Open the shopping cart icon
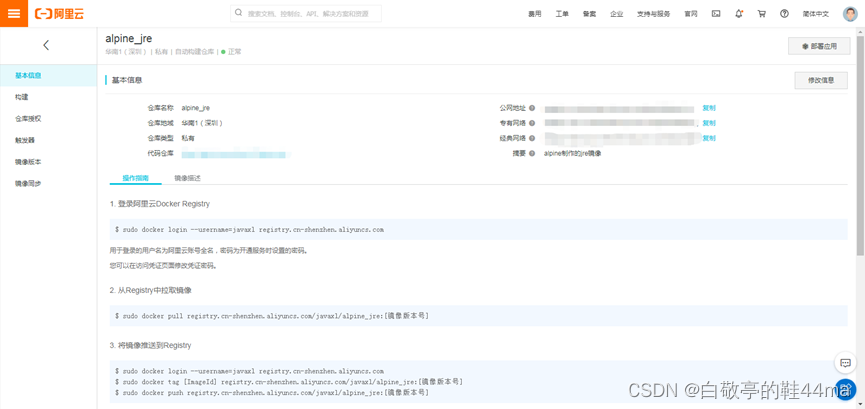Screen dimensions: 865x409 [762, 14]
